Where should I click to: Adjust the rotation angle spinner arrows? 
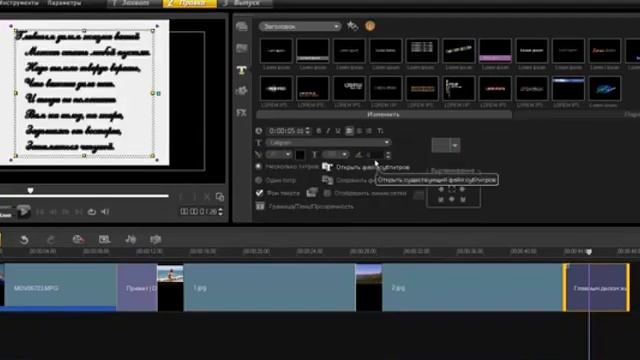[x=388, y=155]
